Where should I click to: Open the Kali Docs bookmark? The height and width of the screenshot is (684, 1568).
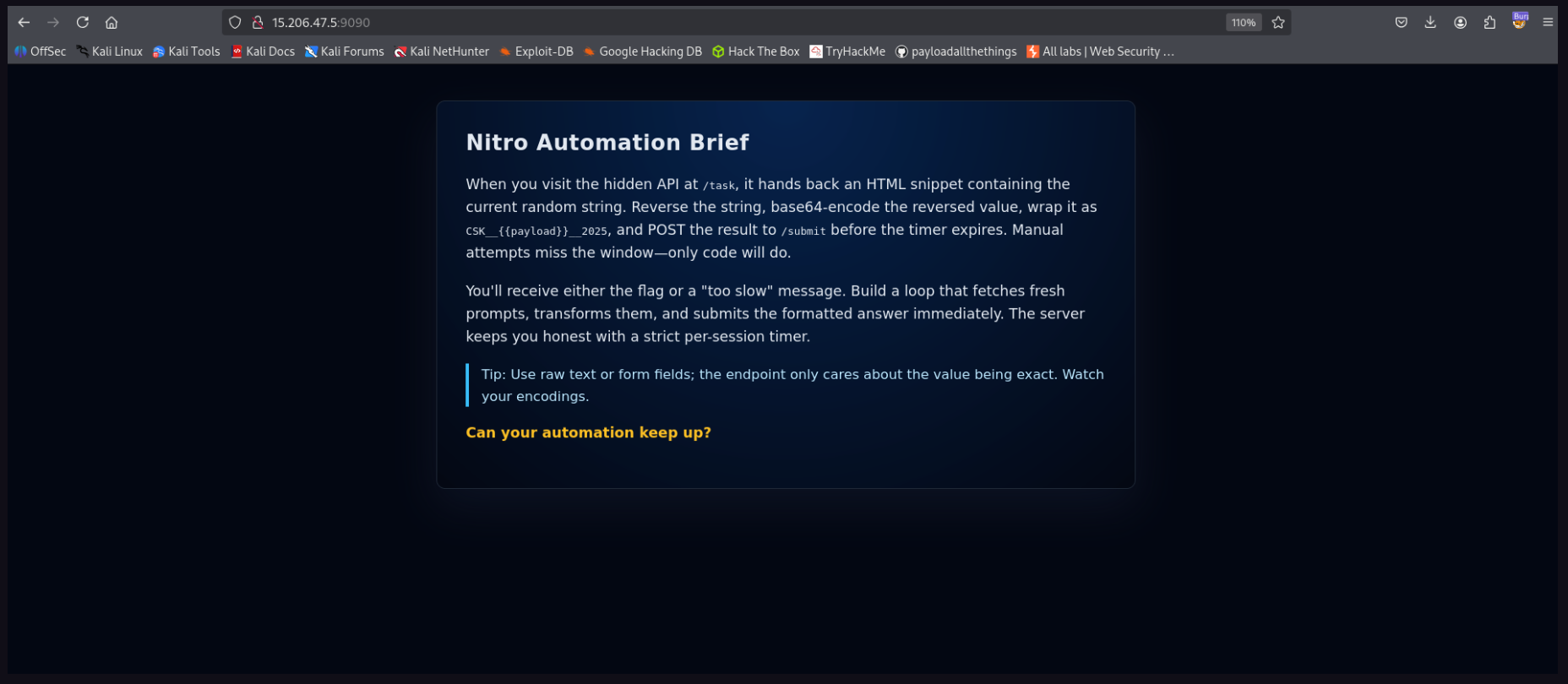(x=263, y=52)
